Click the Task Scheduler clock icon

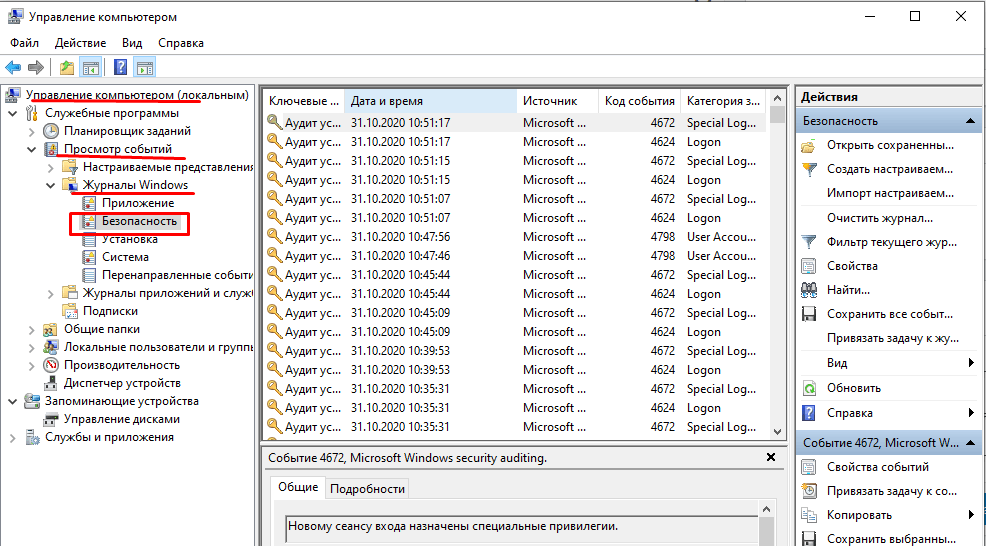51,131
